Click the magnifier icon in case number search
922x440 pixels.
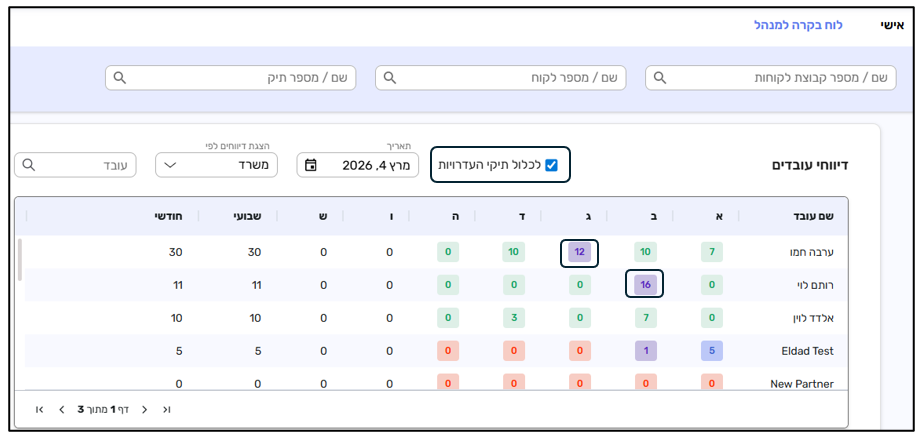click(x=120, y=78)
